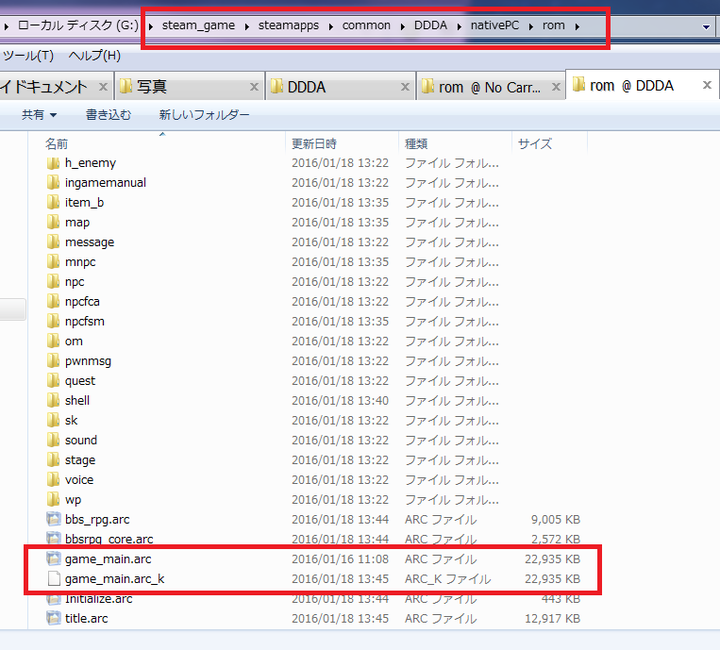Switch to the rom @ No Carr... tab
Image resolution: width=720 pixels, height=650 pixels.
[x=491, y=87]
